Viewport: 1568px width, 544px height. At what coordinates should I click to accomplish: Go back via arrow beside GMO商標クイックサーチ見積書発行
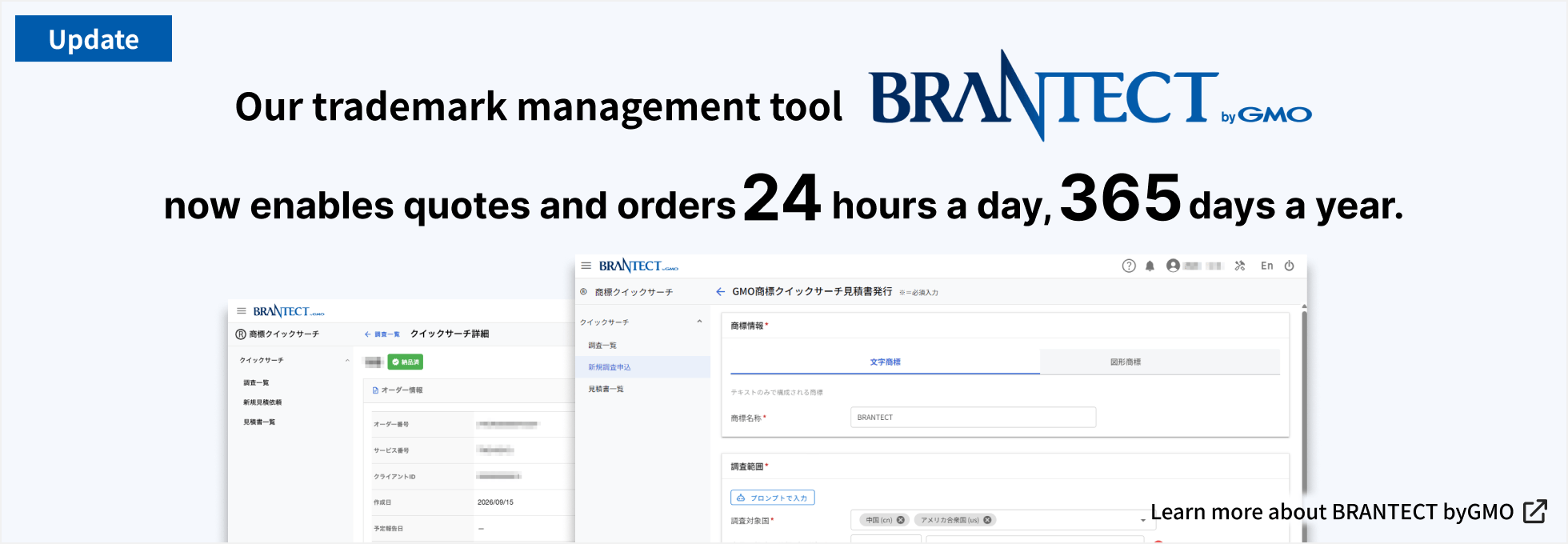click(x=721, y=292)
